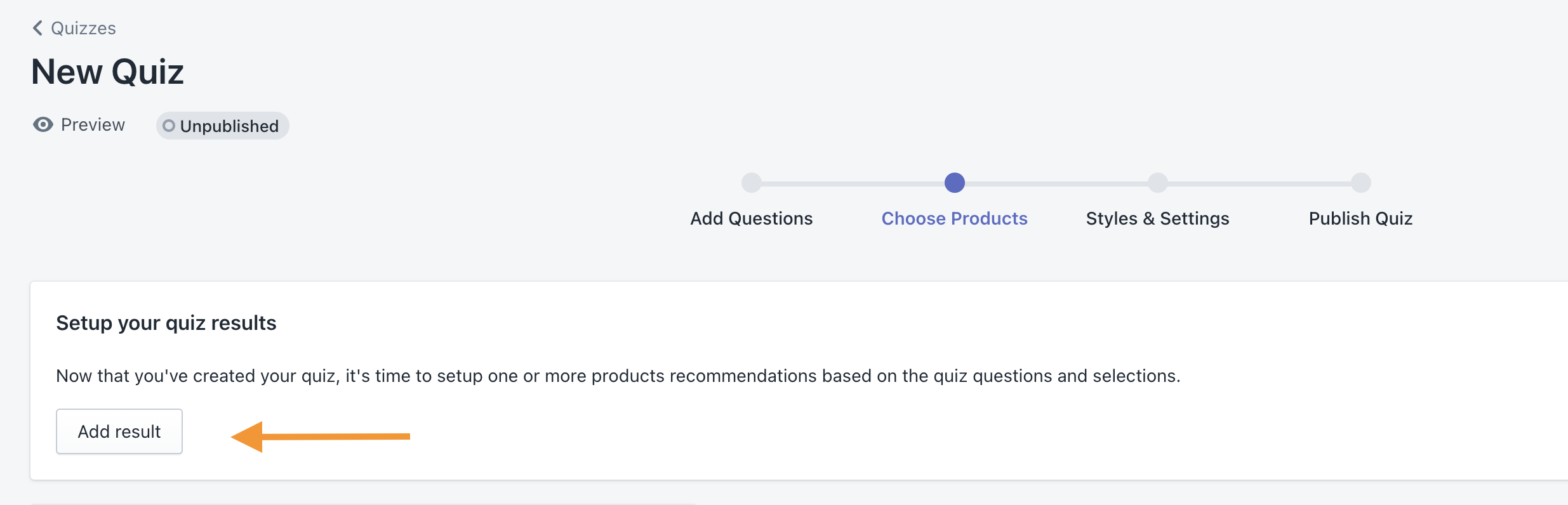Image resolution: width=1568 pixels, height=505 pixels.
Task: Click the quiz results description paragraph
Action: (618, 376)
